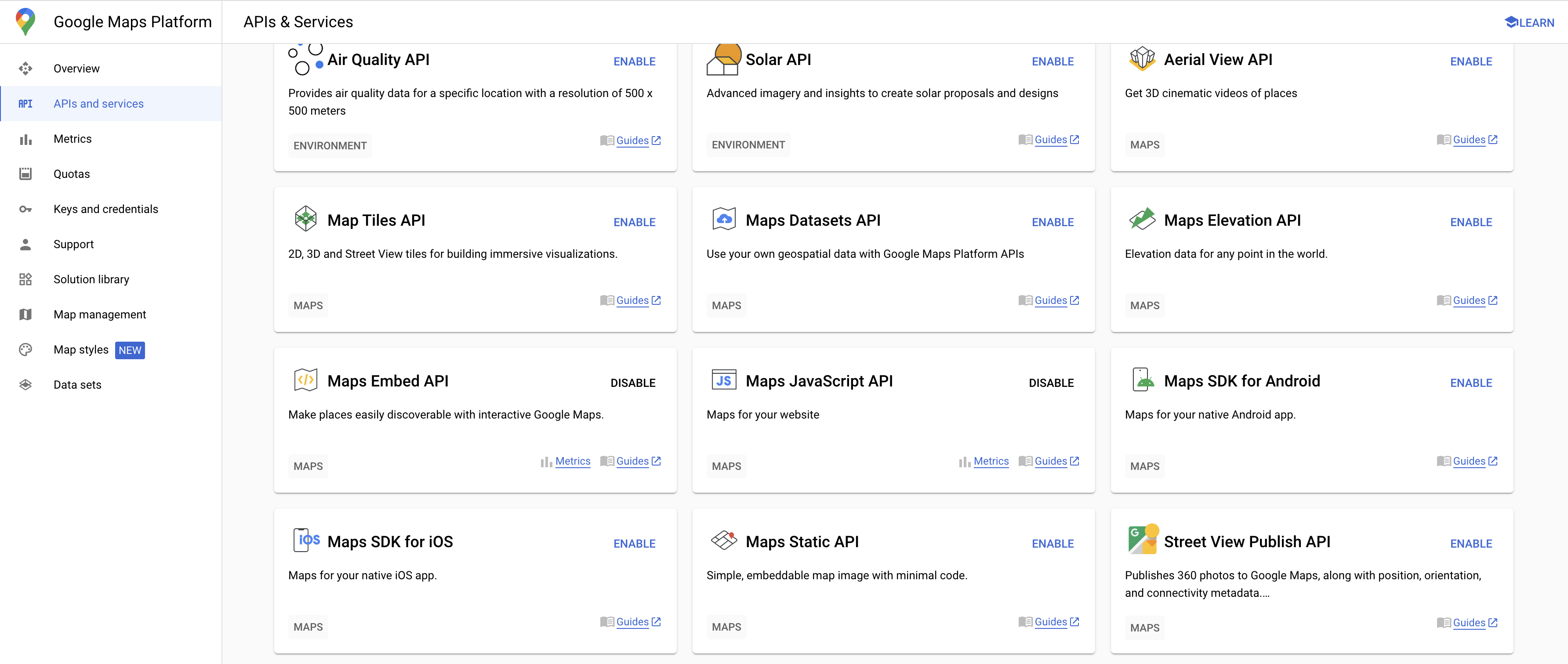Click the Google Maps Platform logo icon
Image resolution: width=1568 pixels, height=664 pixels.
tap(25, 21)
